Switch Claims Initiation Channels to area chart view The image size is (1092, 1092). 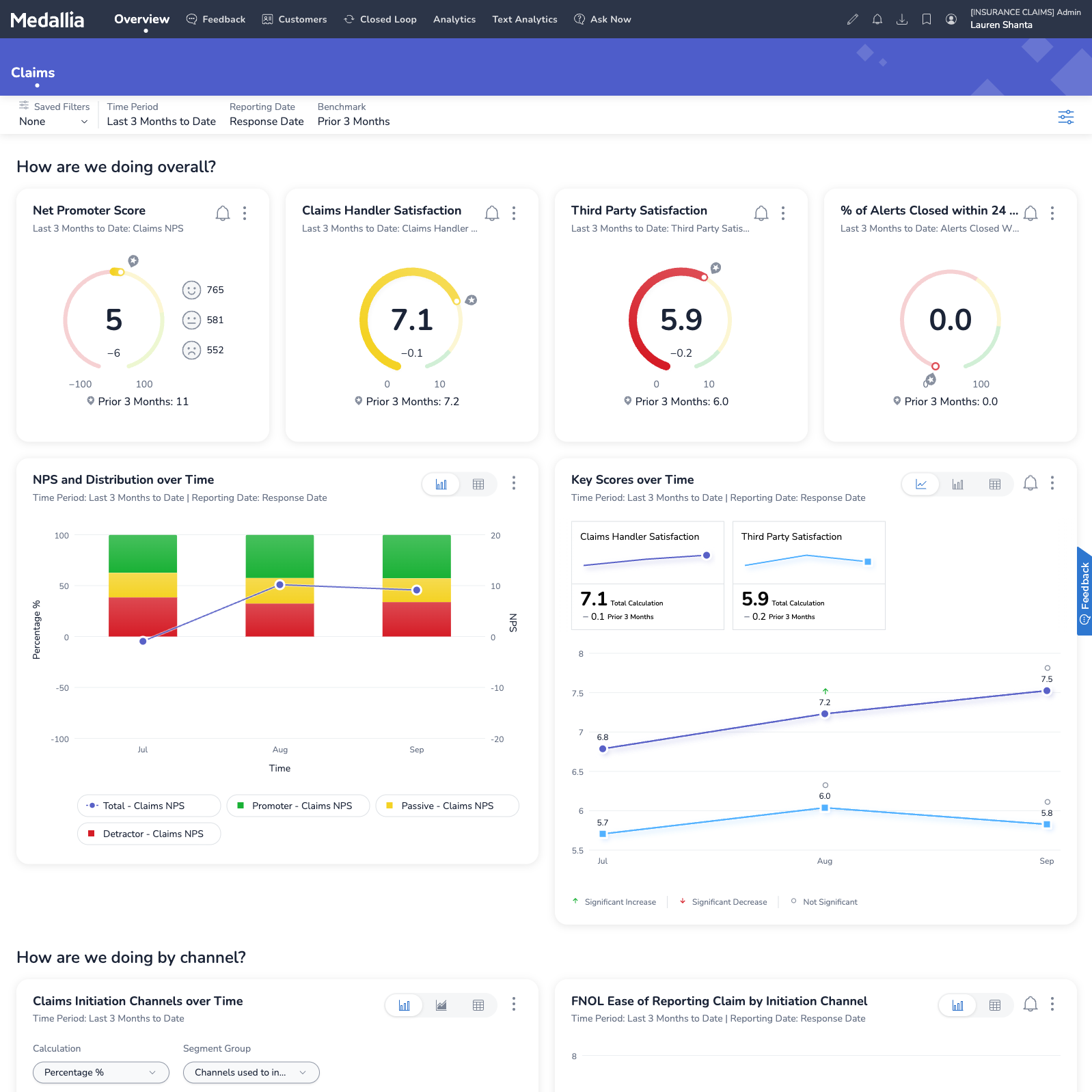tap(441, 1005)
